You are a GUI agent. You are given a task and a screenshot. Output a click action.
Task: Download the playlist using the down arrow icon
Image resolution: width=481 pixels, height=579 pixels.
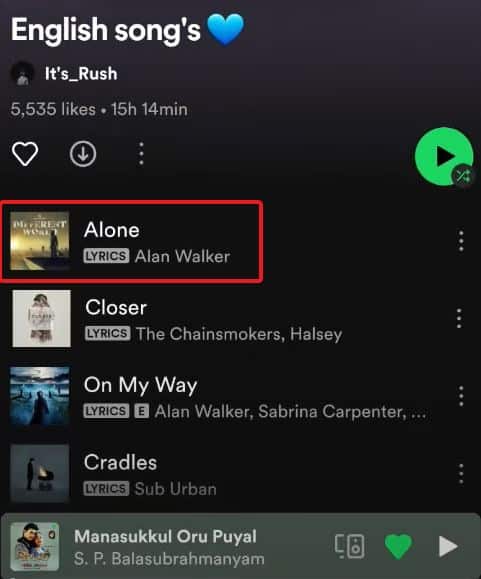coord(83,153)
